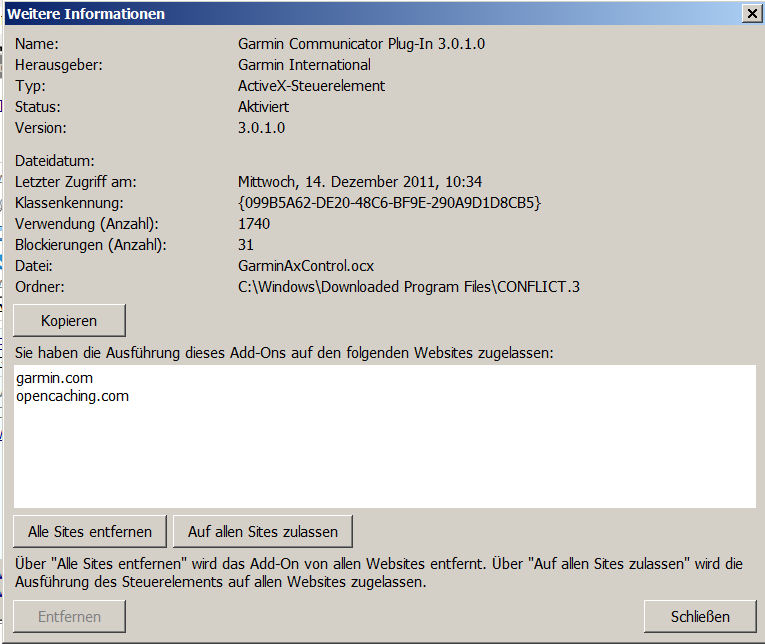Screen dimensions: 765x644
Task: Click the Verwendung (Anzahl) label
Action: pyautogui.click(x=87, y=224)
